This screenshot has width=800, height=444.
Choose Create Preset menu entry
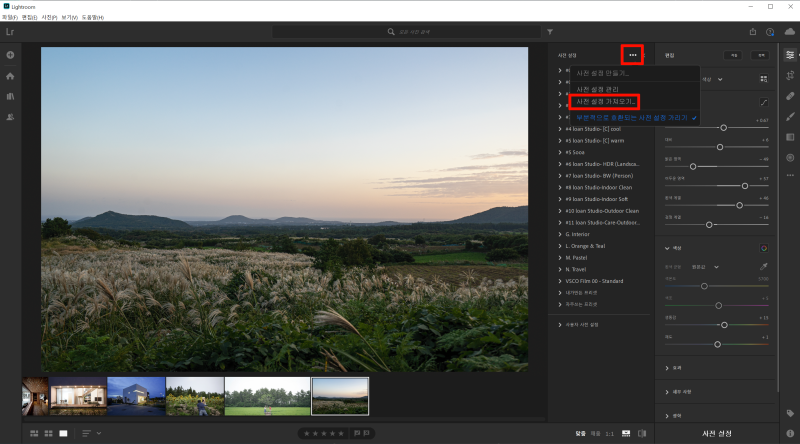click(x=603, y=73)
